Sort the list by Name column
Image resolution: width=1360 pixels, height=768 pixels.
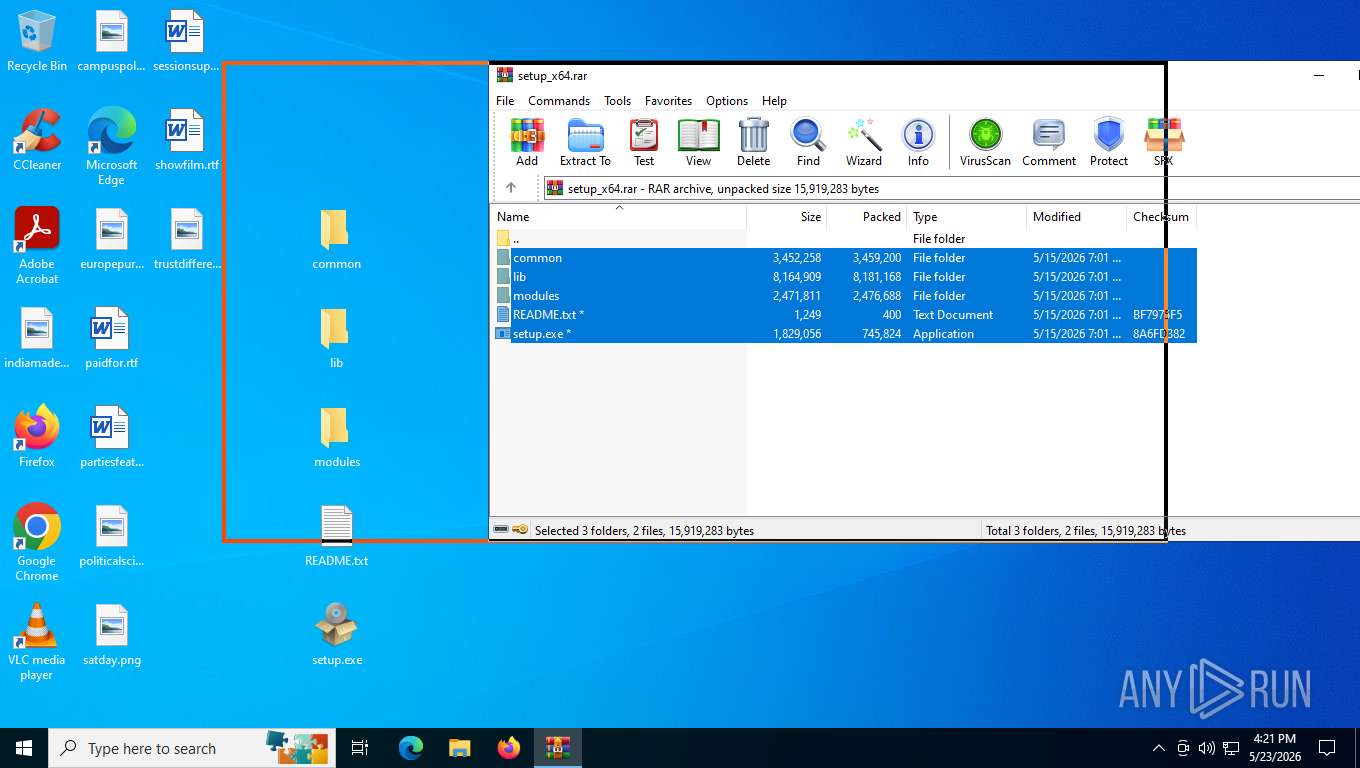[x=618, y=217]
